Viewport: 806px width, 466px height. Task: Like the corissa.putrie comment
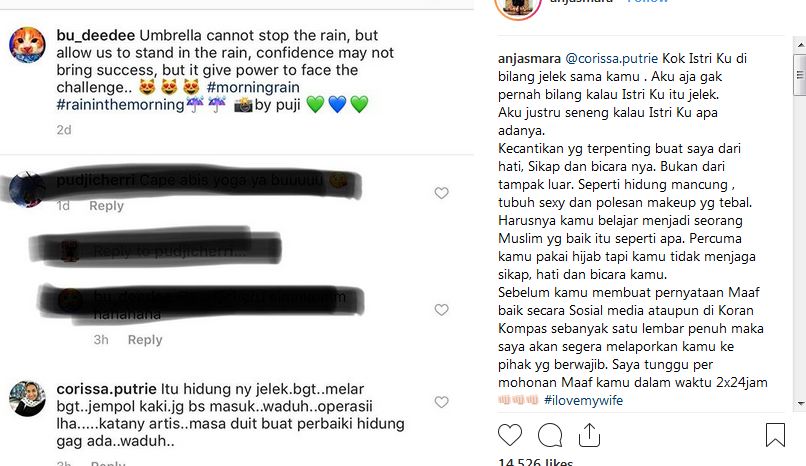(441, 402)
